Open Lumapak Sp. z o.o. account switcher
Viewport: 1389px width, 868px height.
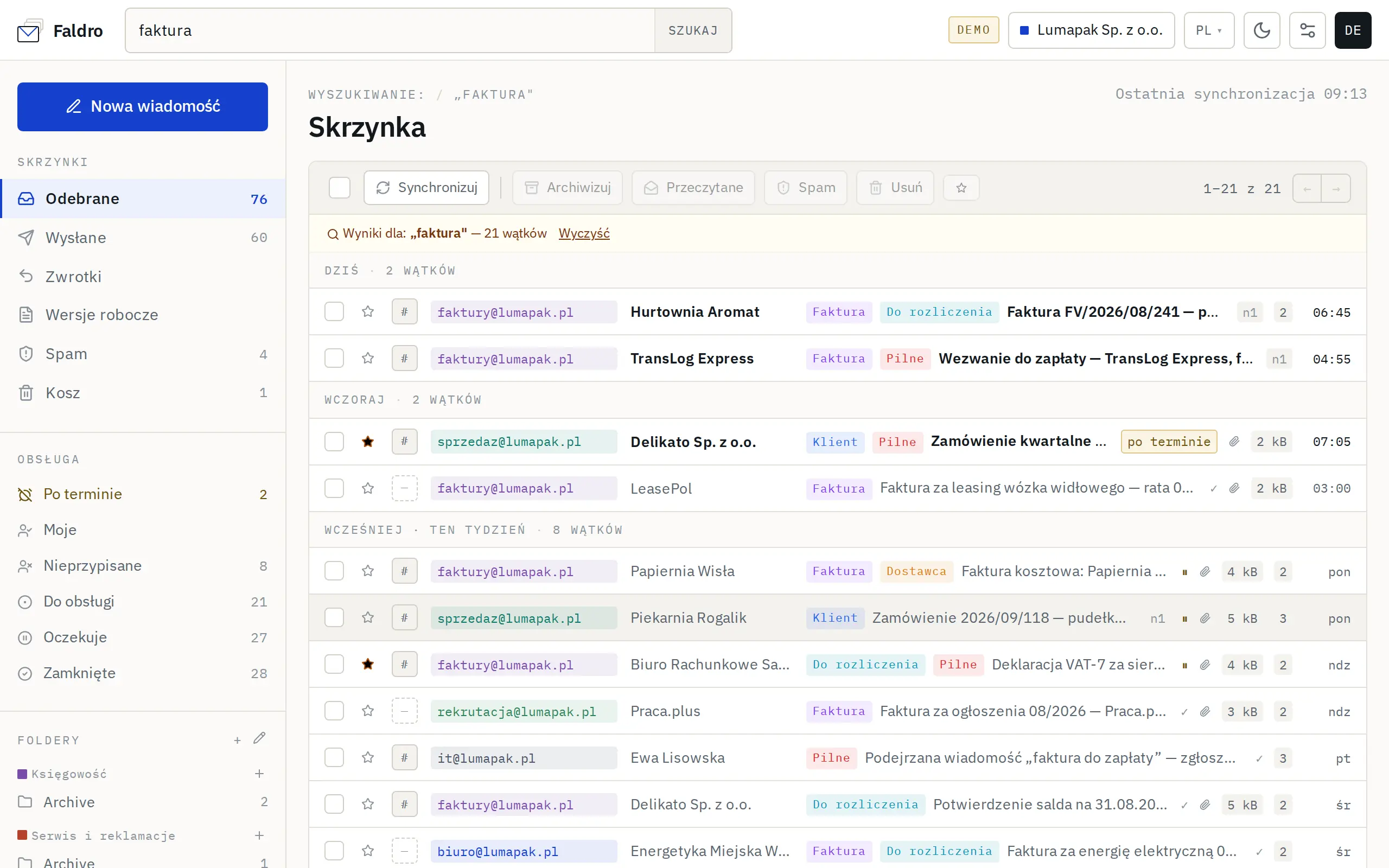tap(1091, 30)
